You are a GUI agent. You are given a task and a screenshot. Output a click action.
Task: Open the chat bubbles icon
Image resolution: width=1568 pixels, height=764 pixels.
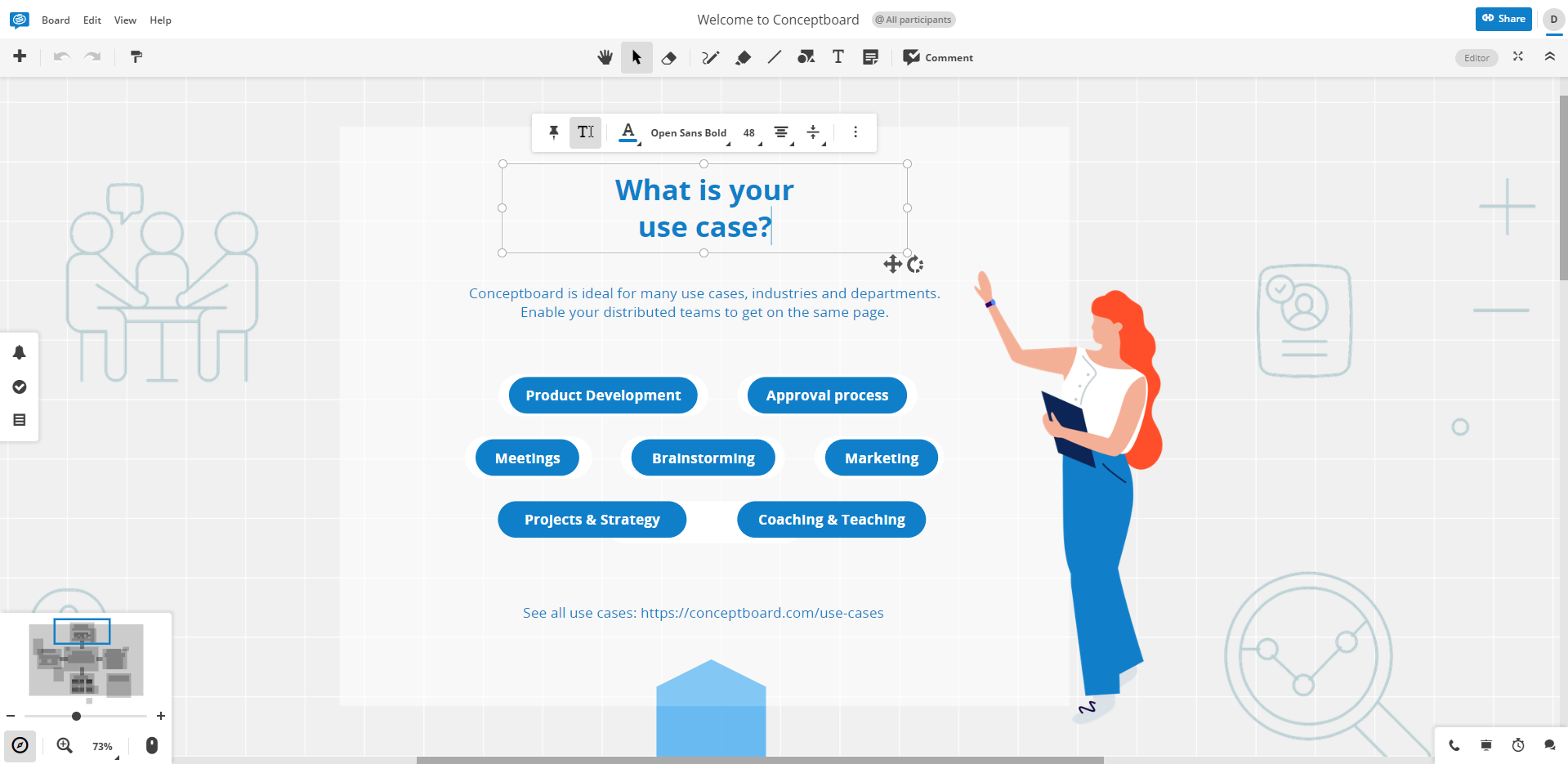pos(1549,745)
